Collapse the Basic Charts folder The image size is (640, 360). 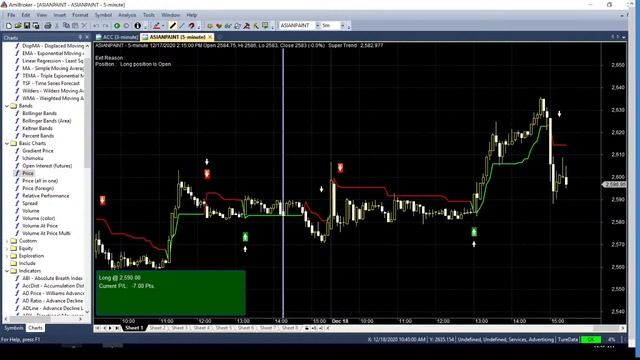pos(7,143)
